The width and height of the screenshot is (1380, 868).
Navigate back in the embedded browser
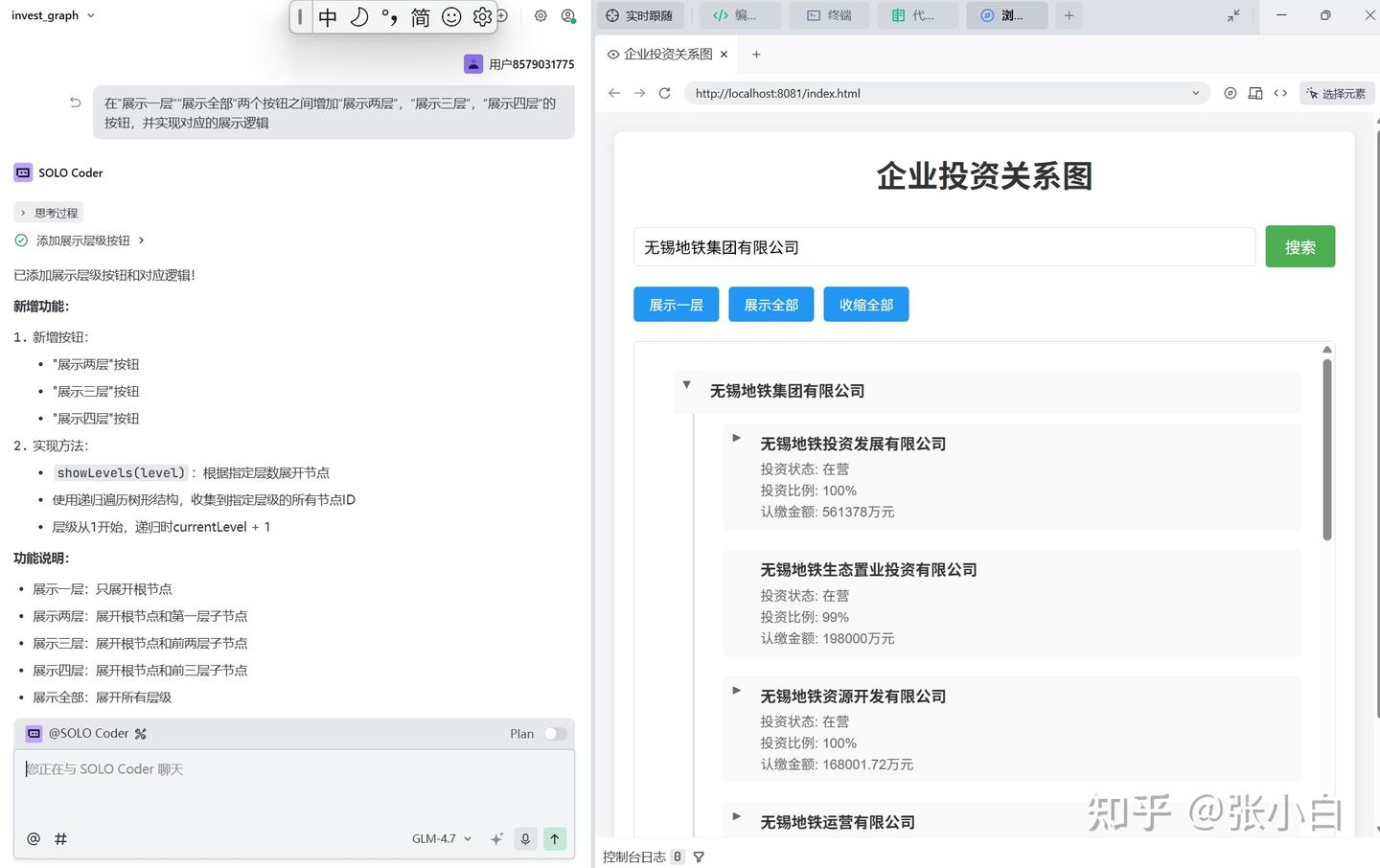614,93
